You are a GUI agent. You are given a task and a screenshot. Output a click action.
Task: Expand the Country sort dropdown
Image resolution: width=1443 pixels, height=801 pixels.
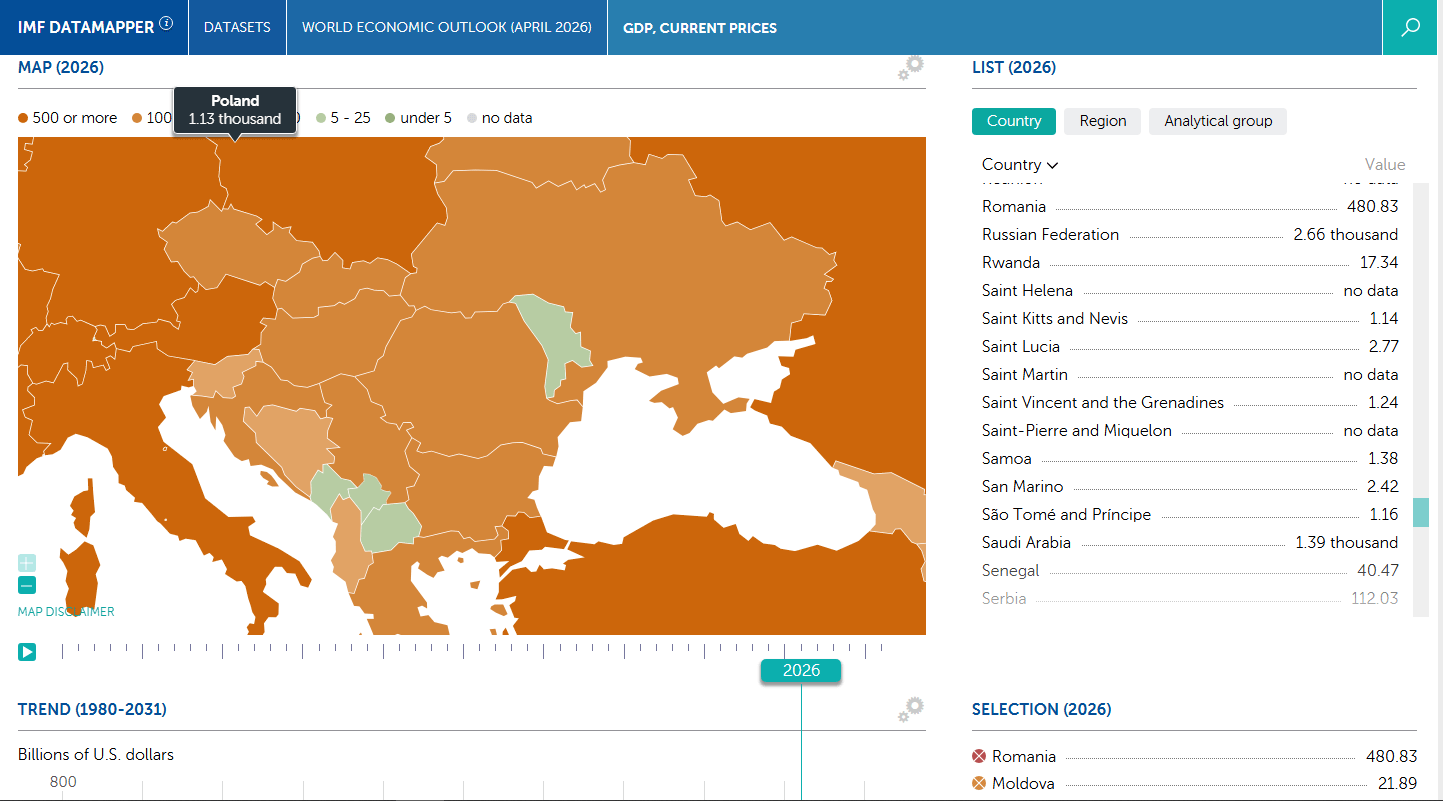(x=1020, y=165)
